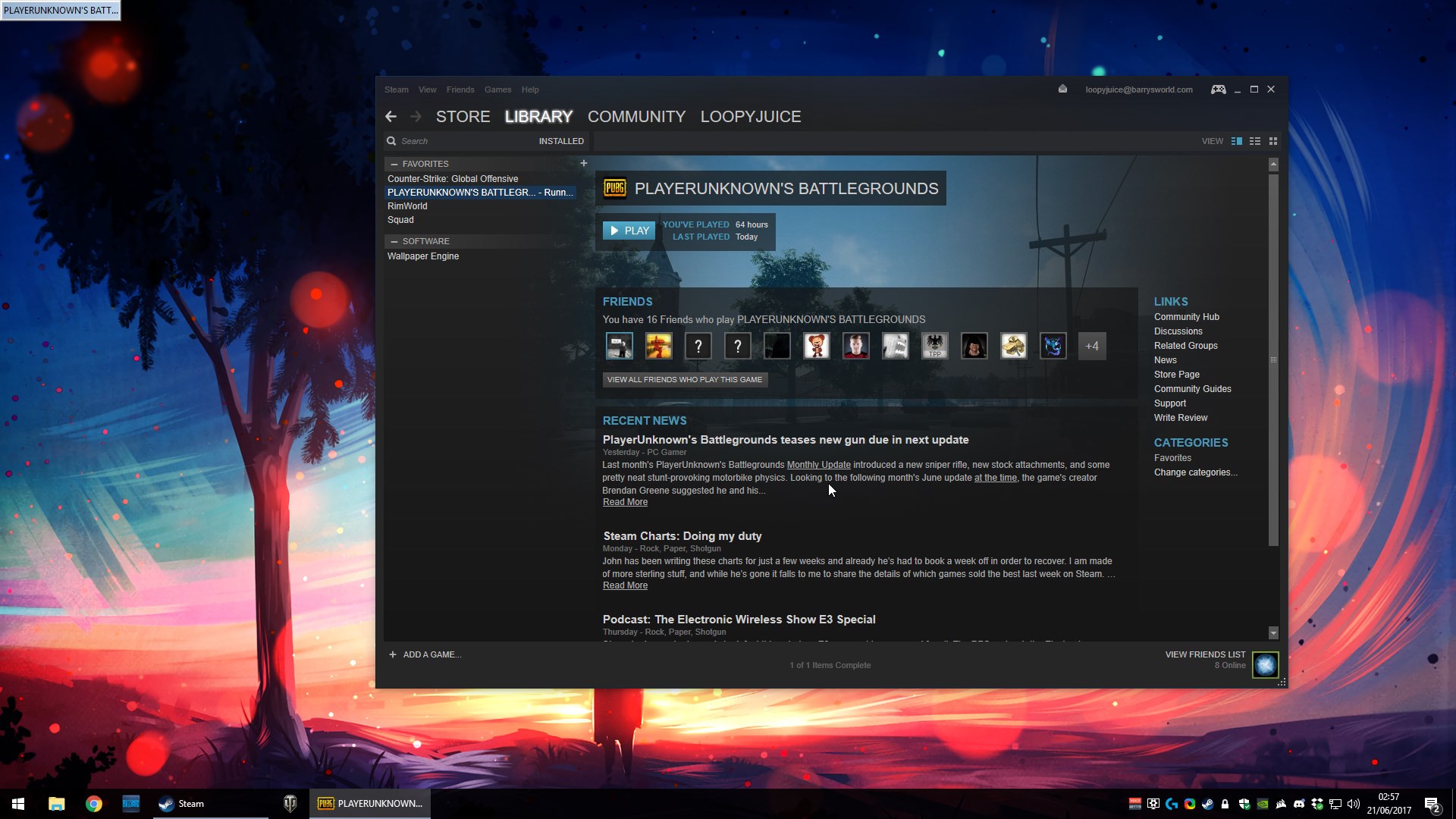
Task: Open Read More under Steam Charts article
Action: (625, 585)
